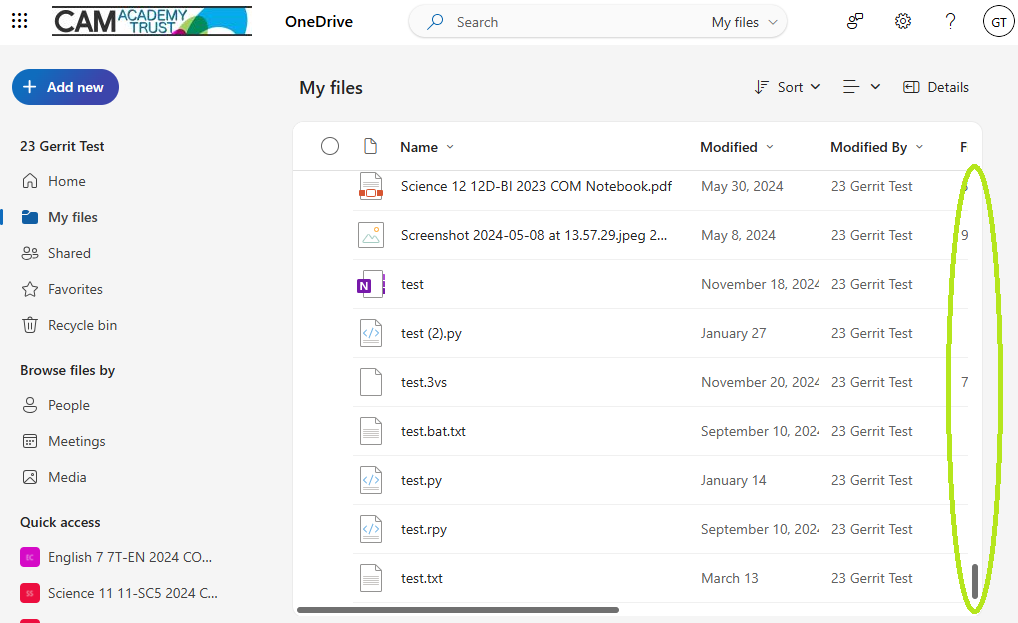
Task: Click the code icon of test.rpy
Action: pyautogui.click(x=371, y=529)
